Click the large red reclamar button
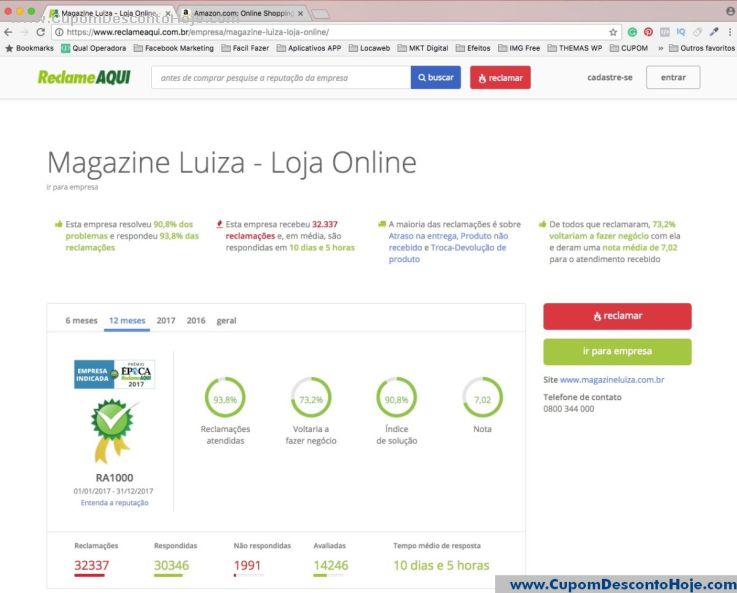 [617, 316]
